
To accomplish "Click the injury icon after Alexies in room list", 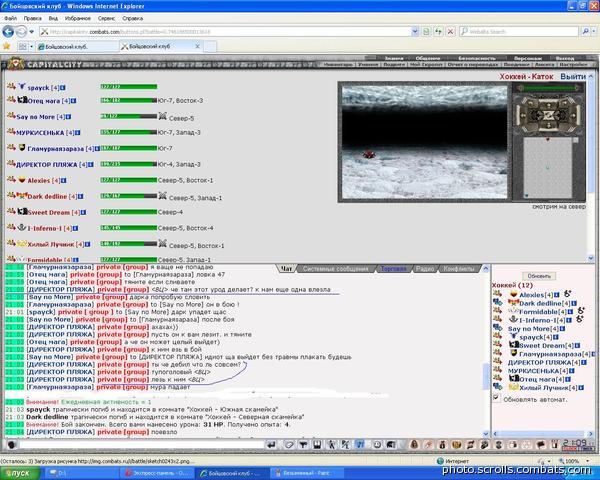I will point(567,294).
